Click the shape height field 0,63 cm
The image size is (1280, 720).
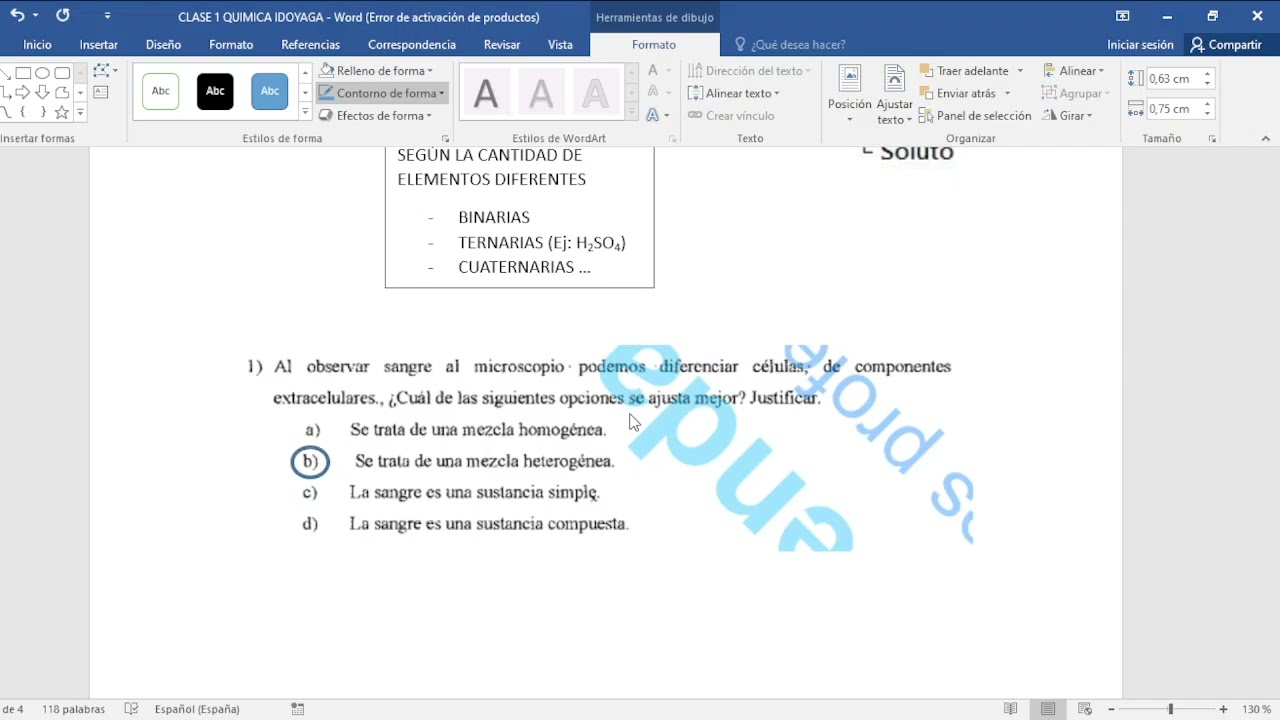point(1172,79)
